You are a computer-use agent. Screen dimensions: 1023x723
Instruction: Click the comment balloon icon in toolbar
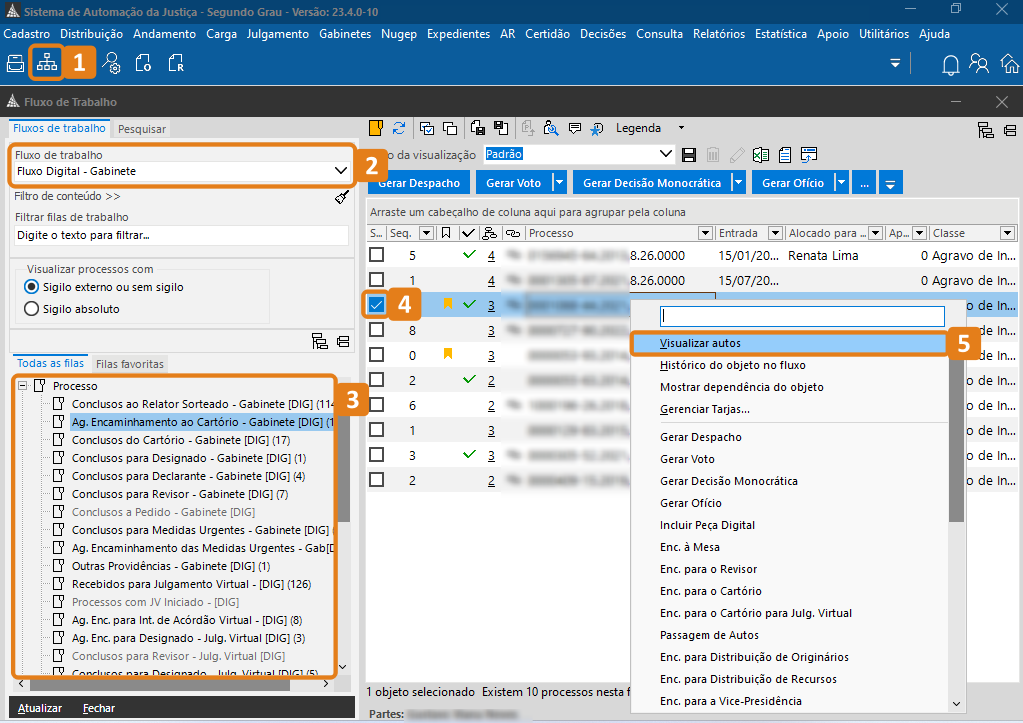(x=575, y=128)
